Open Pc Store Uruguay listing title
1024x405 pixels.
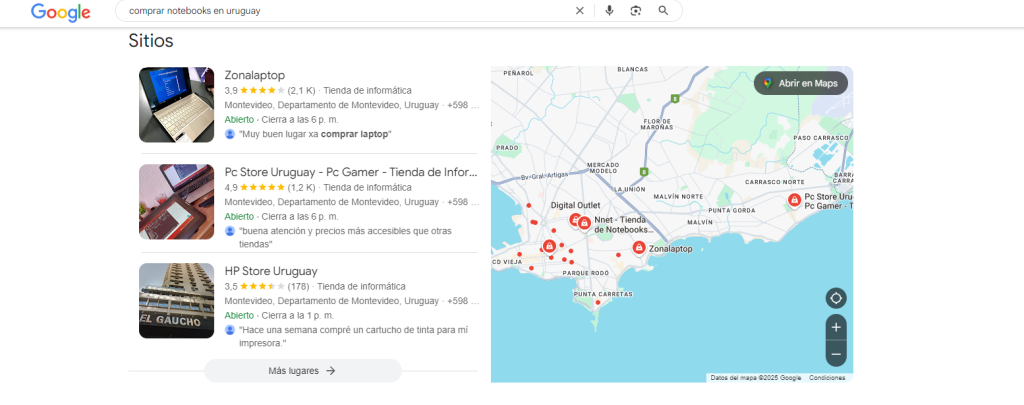(x=350, y=171)
